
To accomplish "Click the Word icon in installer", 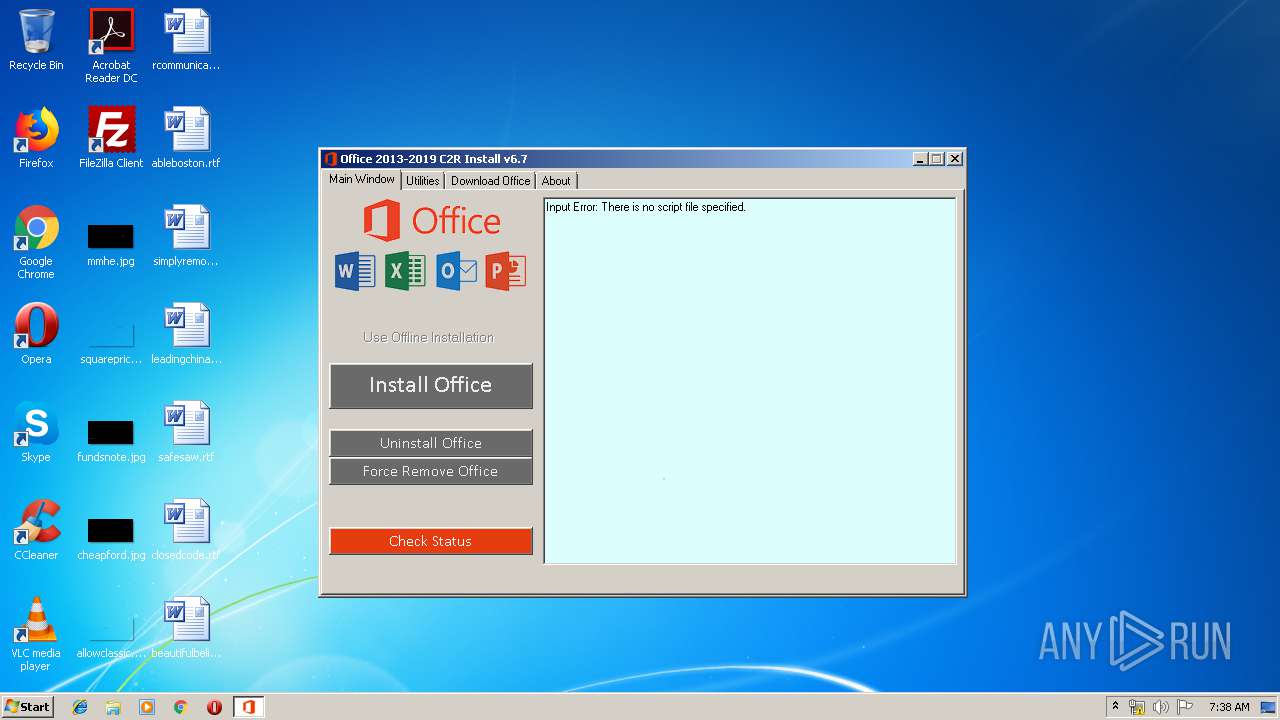I will [x=355, y=271].
